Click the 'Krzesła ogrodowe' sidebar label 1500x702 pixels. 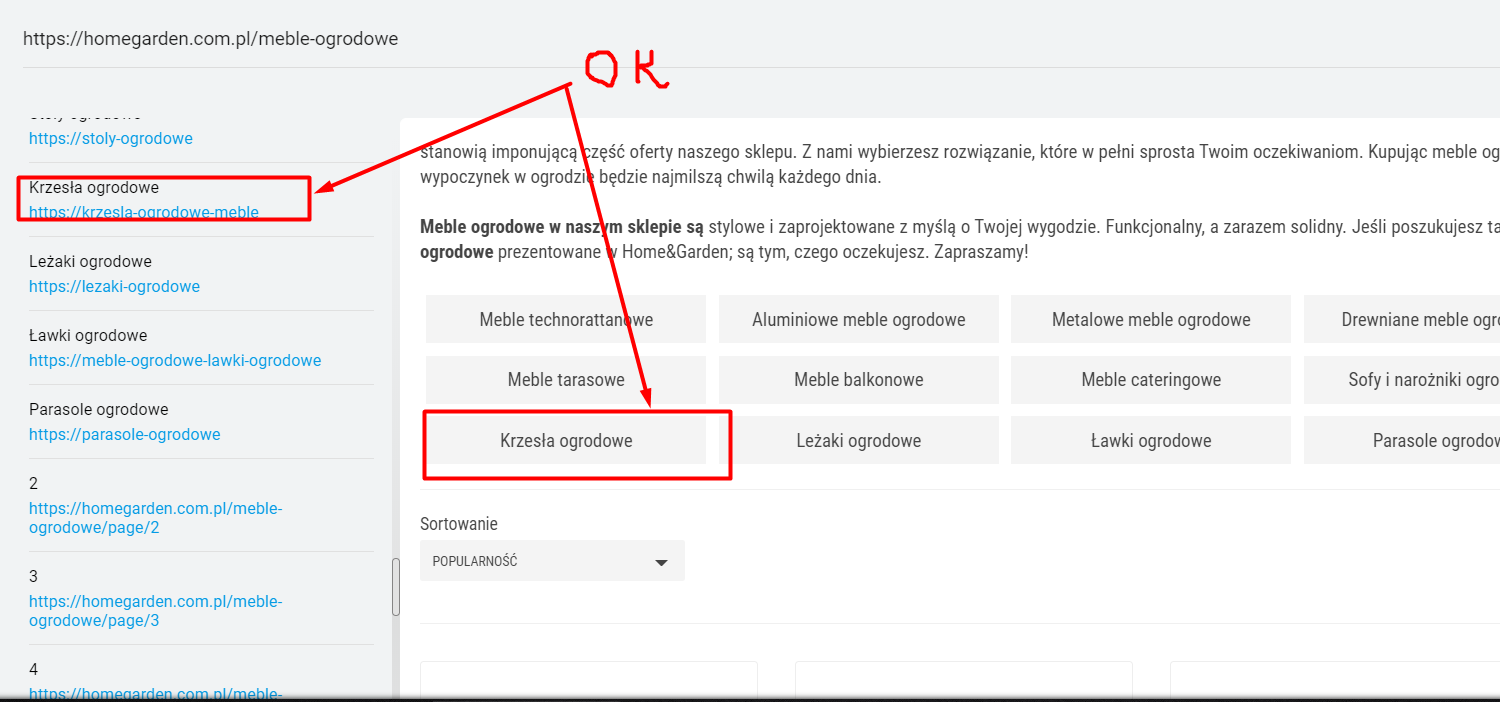point(94,187)
